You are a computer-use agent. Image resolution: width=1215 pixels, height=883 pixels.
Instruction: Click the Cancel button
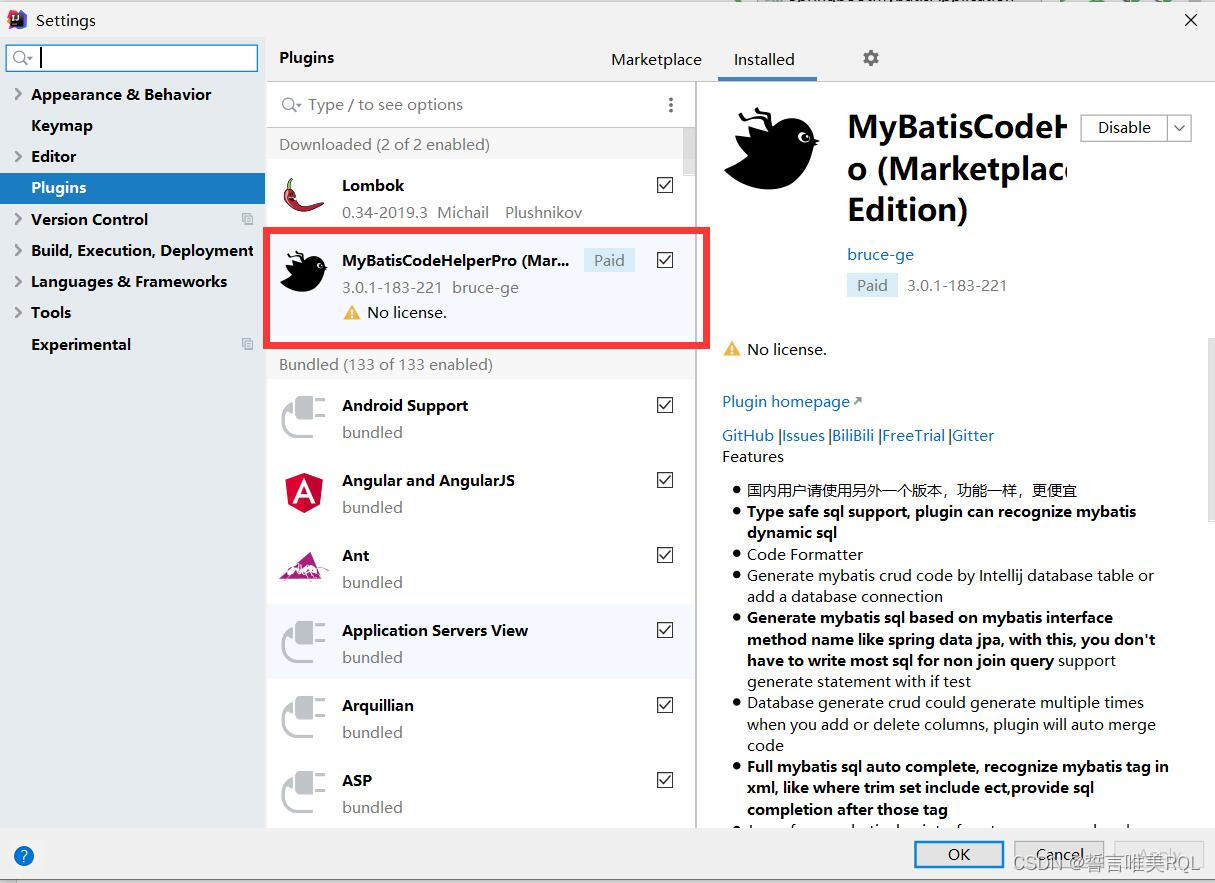pos(1060,854)
